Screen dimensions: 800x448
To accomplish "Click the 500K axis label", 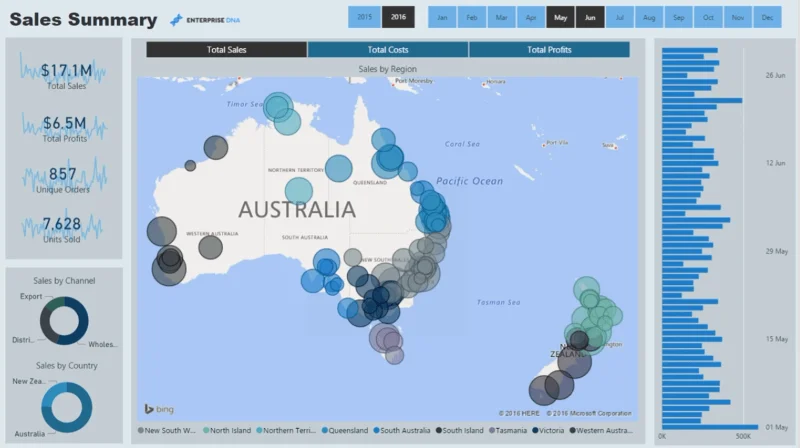I will click(743, 436).
